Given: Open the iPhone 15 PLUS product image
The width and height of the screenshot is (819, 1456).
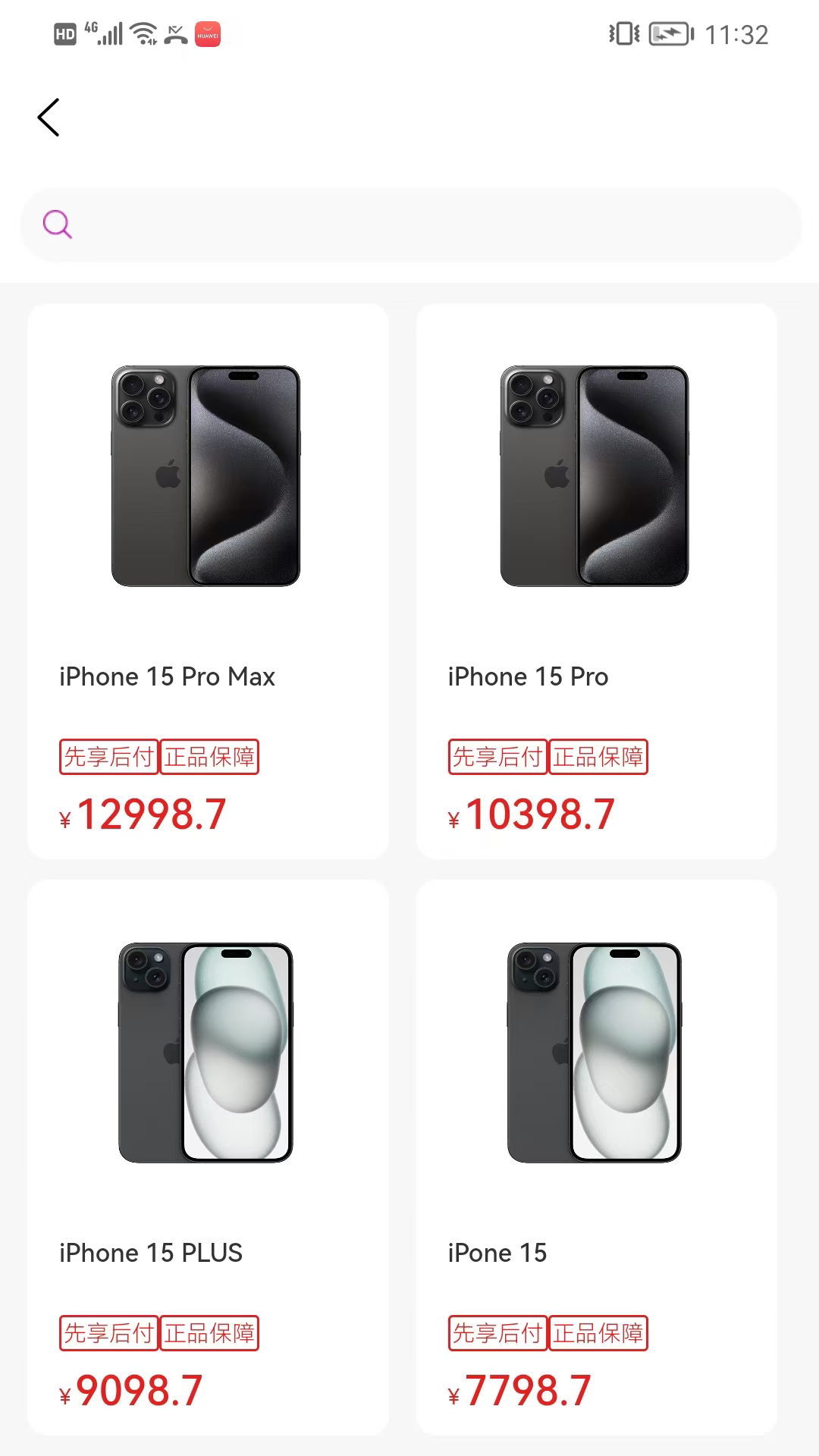Looking at the screenshot, I should [206, 1052].
